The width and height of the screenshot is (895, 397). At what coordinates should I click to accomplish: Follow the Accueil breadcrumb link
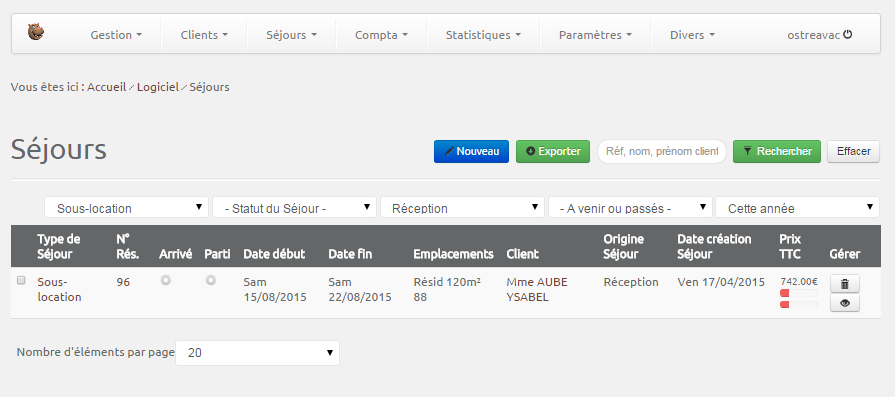(107, 87)
